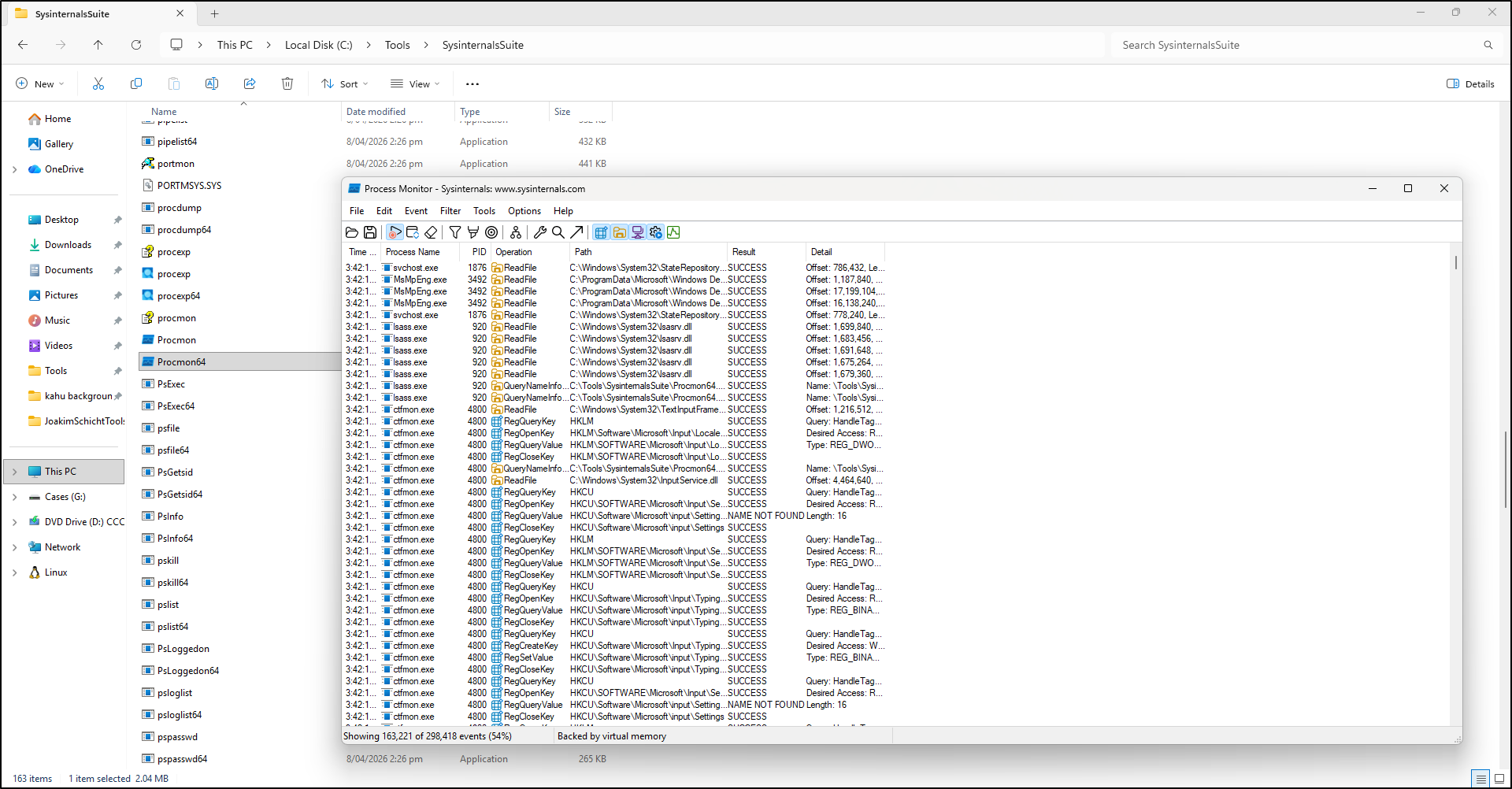
Task: Sort events by Operation column
Action: pyautogui.click(x=530, y=252)
